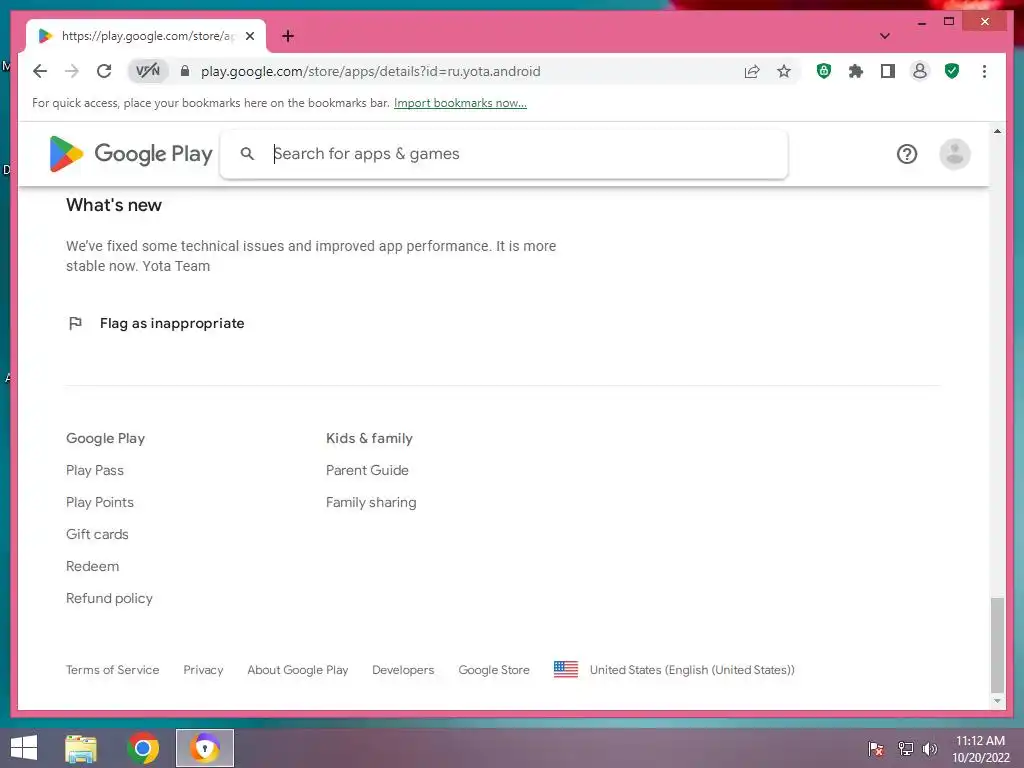Click the address bar URL
Viewport: 1024px width, 768px height.
(x=370, y=71)
